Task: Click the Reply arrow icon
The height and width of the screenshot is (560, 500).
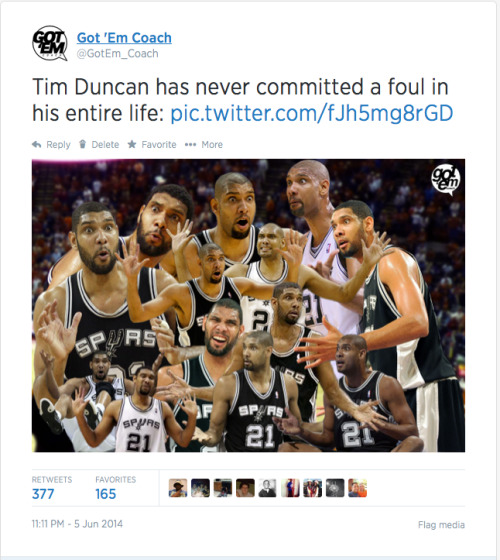Action: [x=36, y=144]
